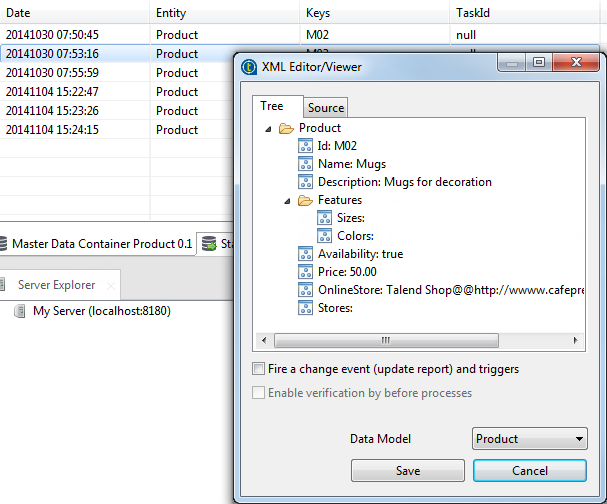Click the icon beside Id: M02
The image size is (607, 504).
pyautogui.click(x=306, y=146)
